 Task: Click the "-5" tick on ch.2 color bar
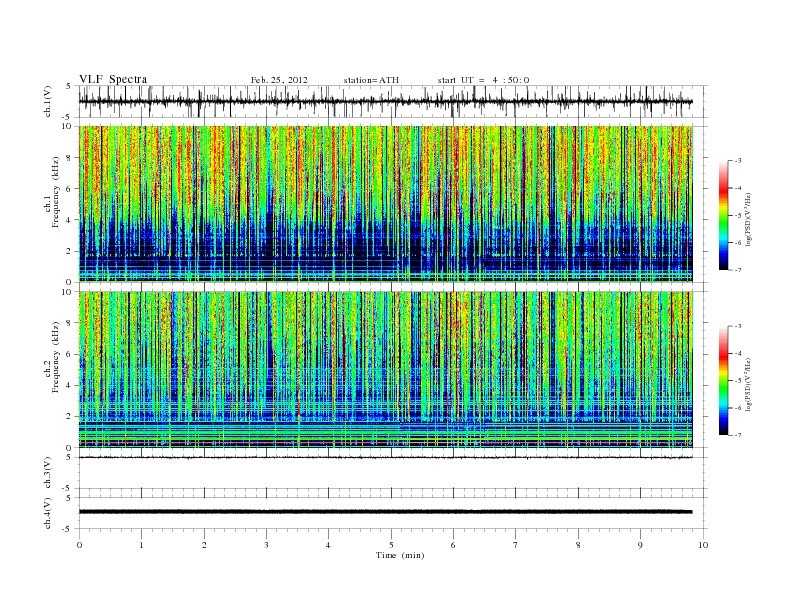(x=738, y=381)
